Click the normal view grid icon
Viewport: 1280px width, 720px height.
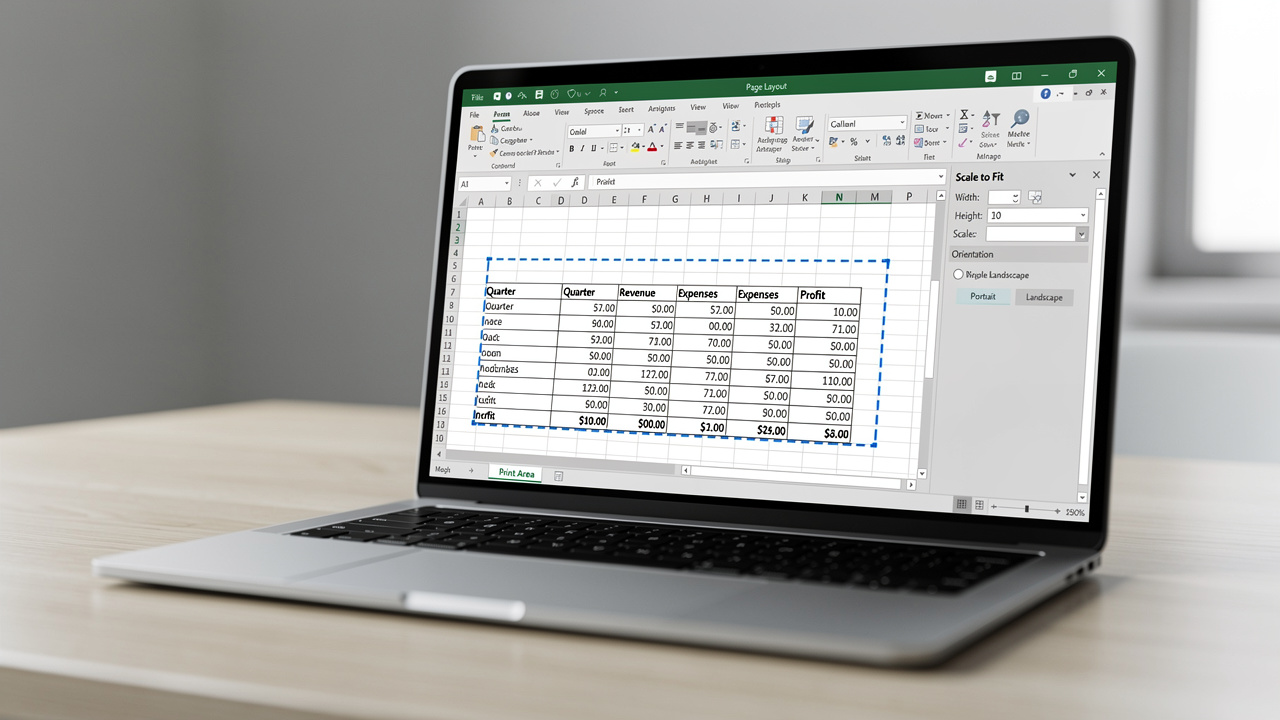coord(961,504)
